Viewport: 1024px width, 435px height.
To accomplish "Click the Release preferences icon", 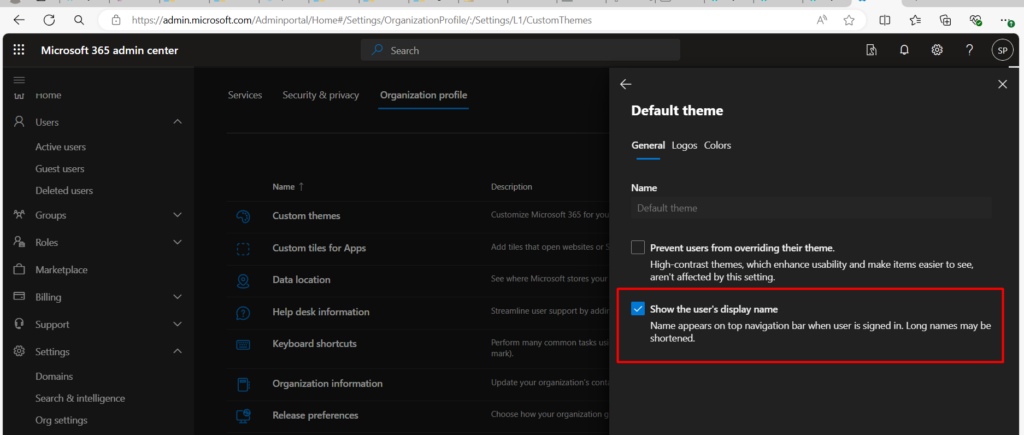I will pyautogui.click(x=243, y=416).
